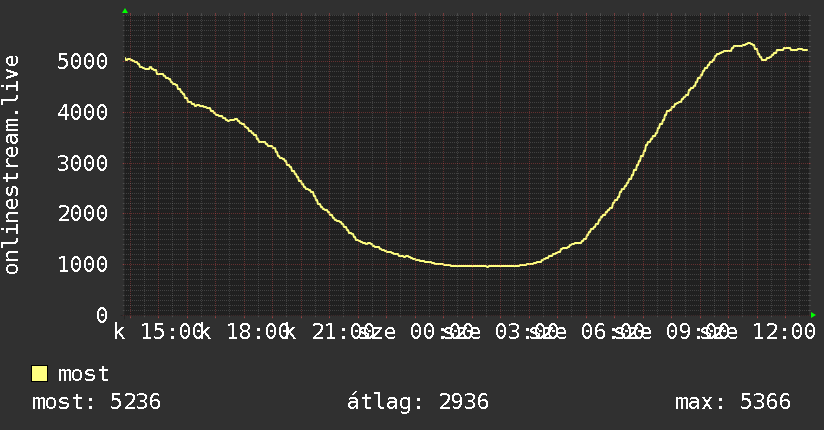Viewport: 824px width, 430px height.
Task: Click the green arrow atop the y-axis
Action: click(x=125, y=11)
